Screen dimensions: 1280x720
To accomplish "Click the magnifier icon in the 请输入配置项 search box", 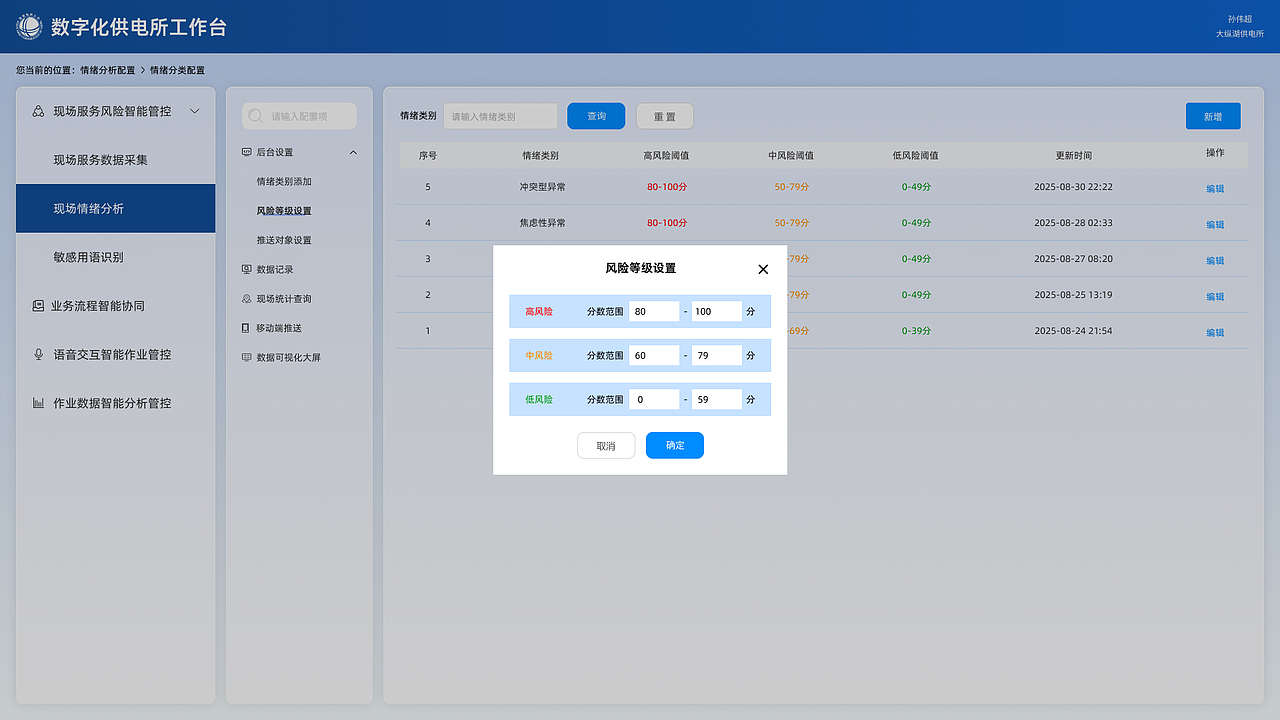I will coord(256,116).
